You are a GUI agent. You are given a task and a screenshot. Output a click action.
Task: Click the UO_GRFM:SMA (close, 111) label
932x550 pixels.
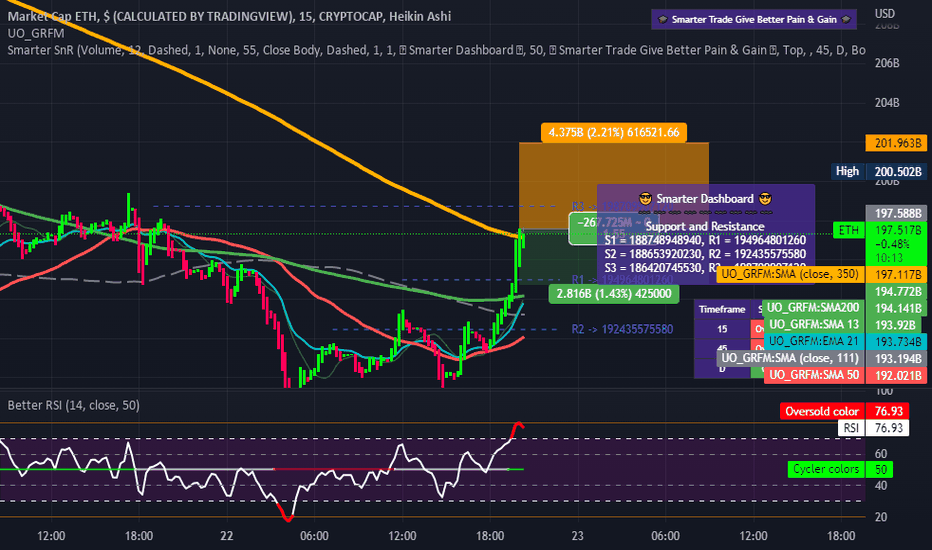pos(790,358)
